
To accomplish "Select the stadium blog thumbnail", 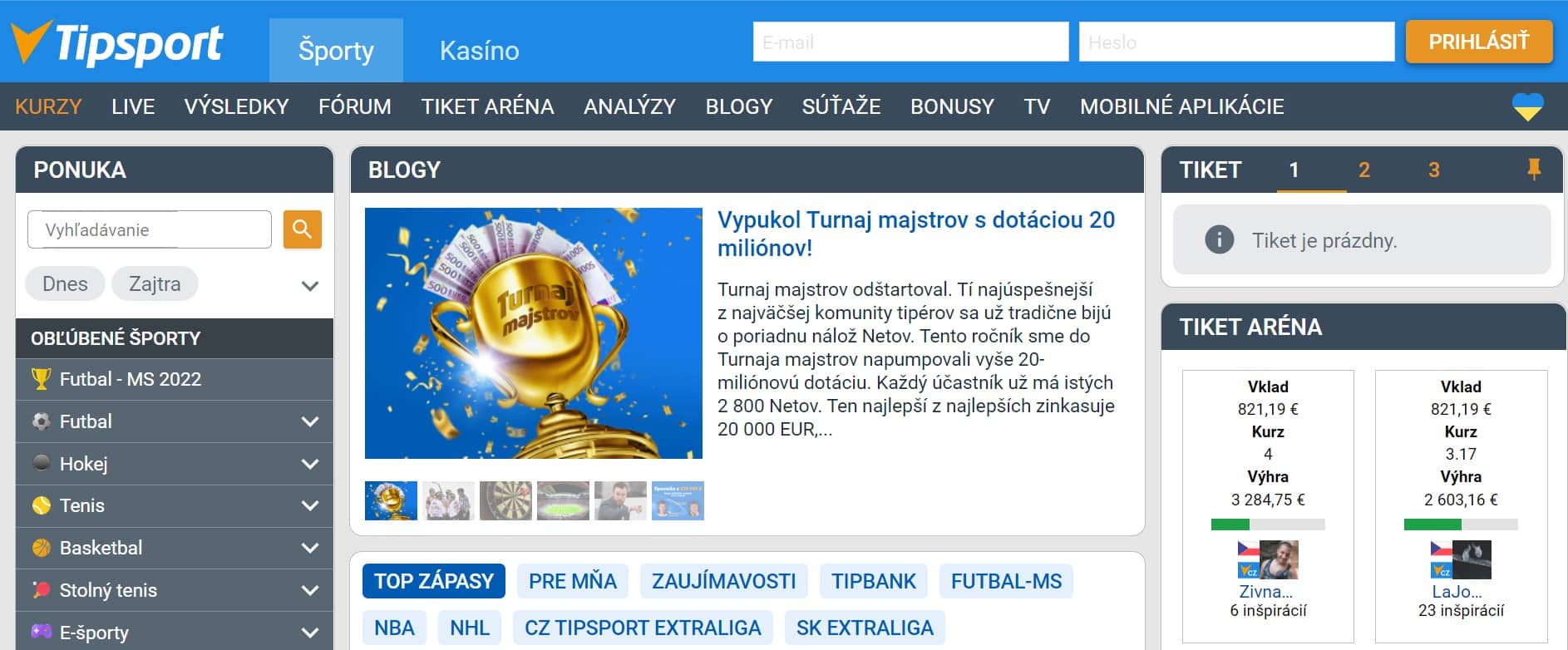I will 563,501.
